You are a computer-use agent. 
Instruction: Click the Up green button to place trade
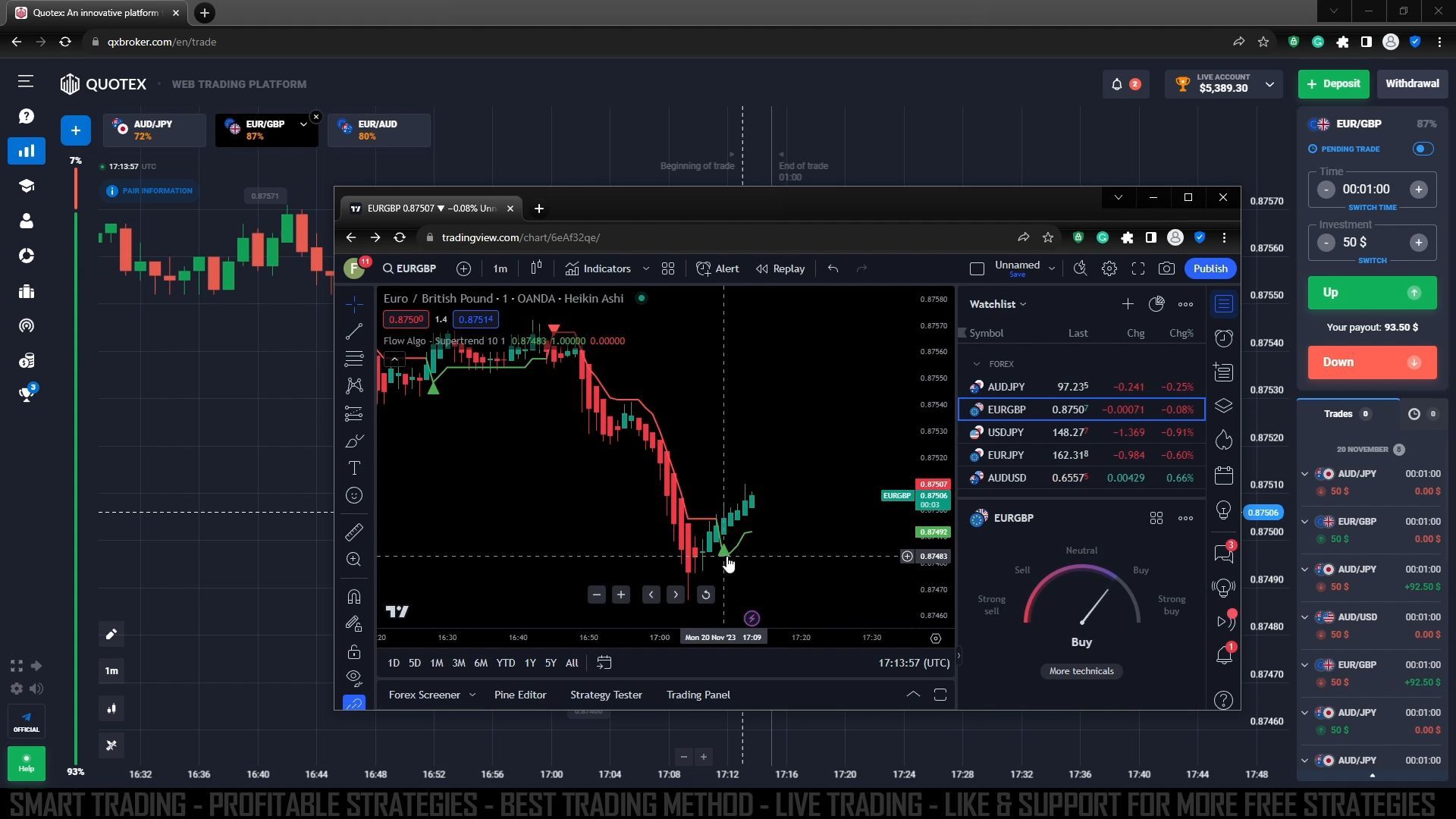pos(1372,292)
